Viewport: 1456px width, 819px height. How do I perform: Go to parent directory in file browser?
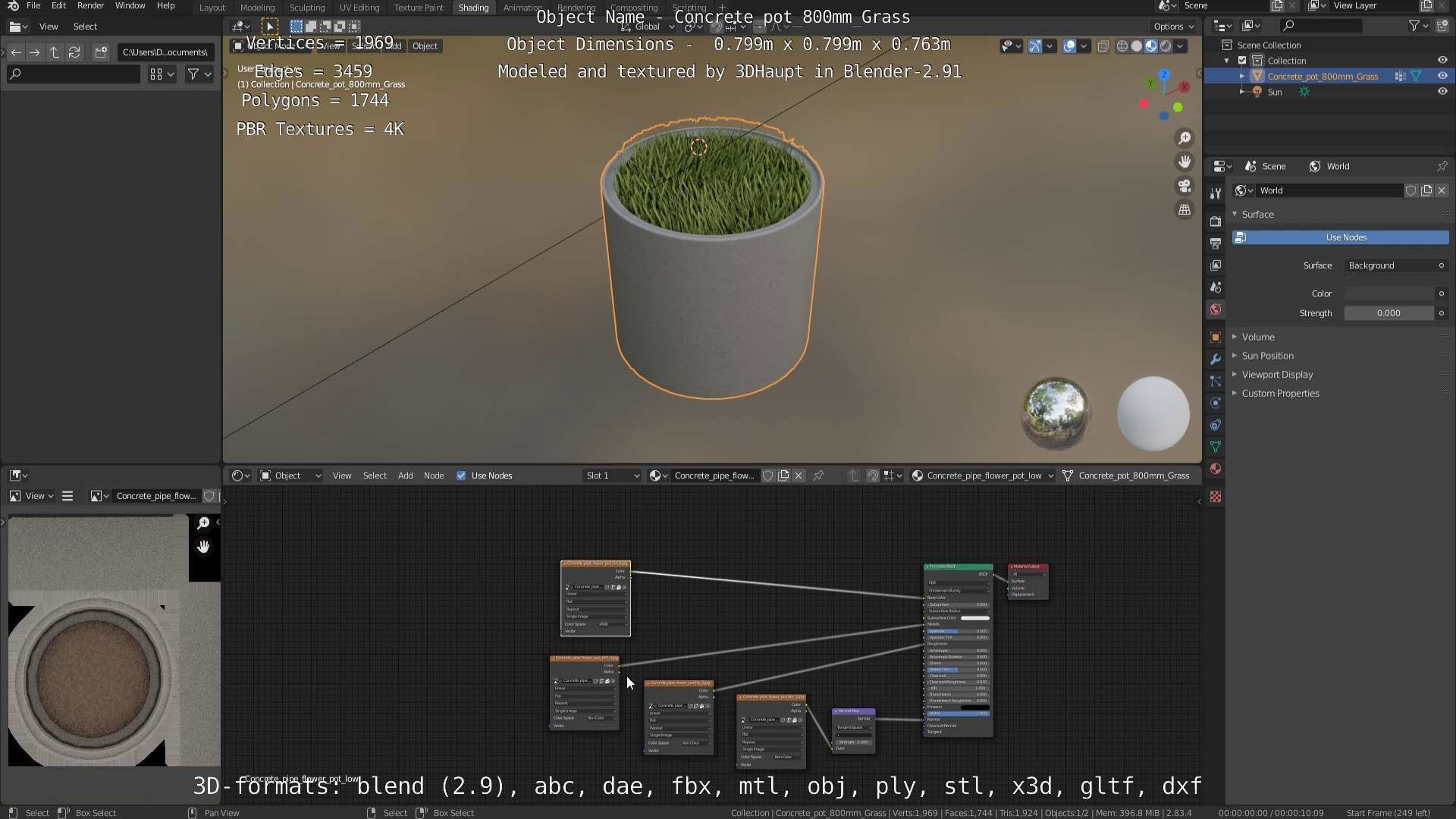tap(55, 52)
